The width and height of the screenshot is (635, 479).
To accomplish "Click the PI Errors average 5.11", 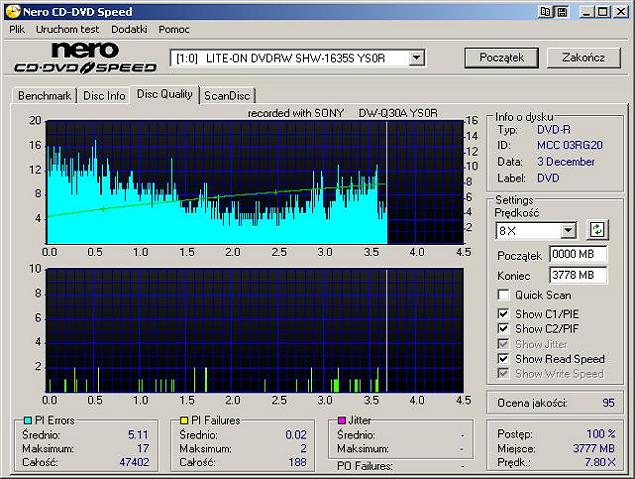I will 138,434.
